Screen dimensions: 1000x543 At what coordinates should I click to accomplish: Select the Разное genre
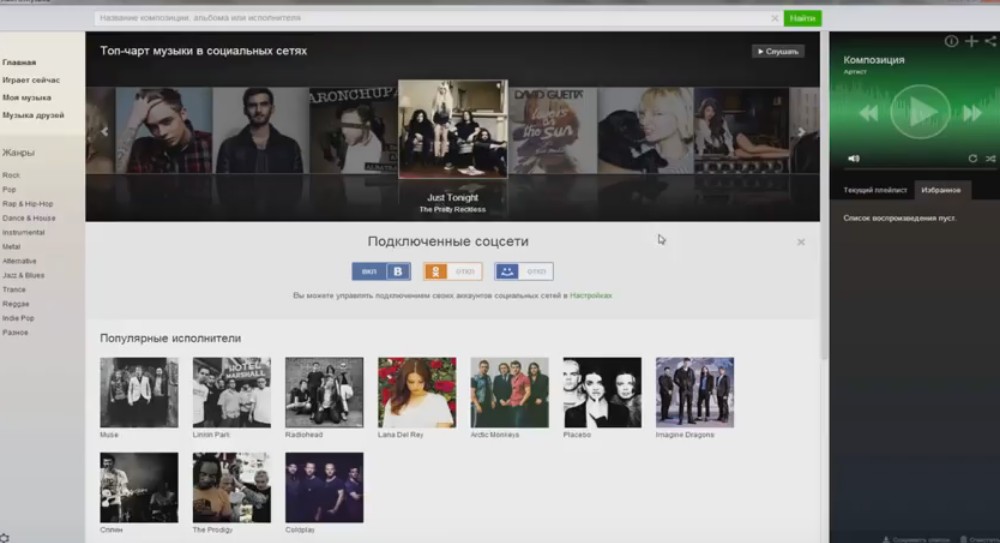point(15,332)
